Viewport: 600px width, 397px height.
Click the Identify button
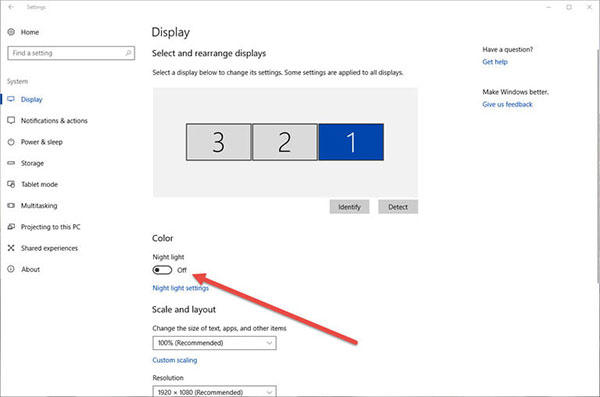click(x=349, y=207)
